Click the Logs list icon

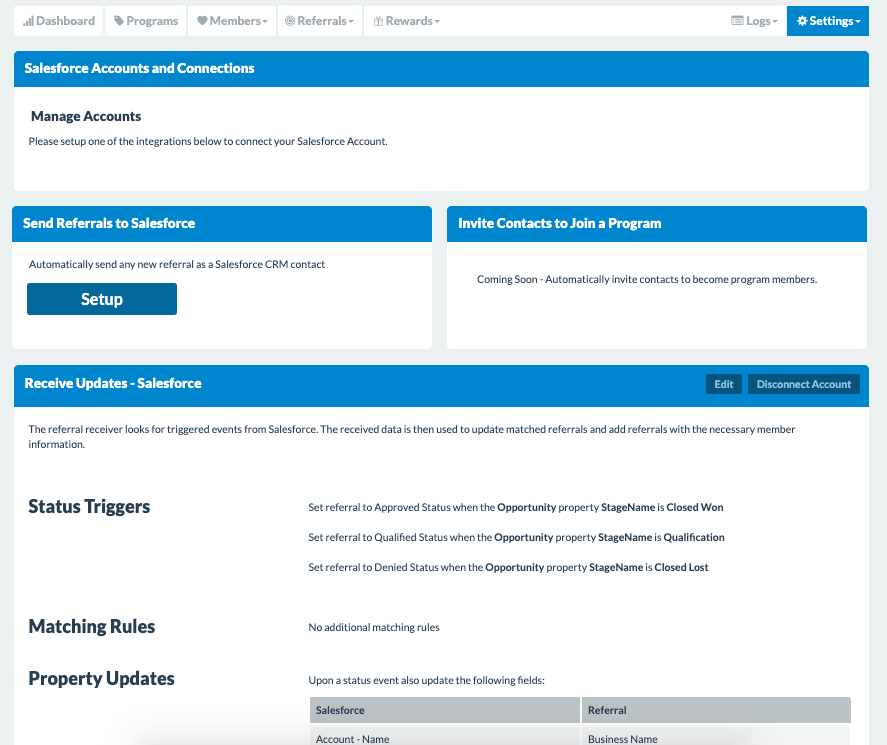point(737,21)
